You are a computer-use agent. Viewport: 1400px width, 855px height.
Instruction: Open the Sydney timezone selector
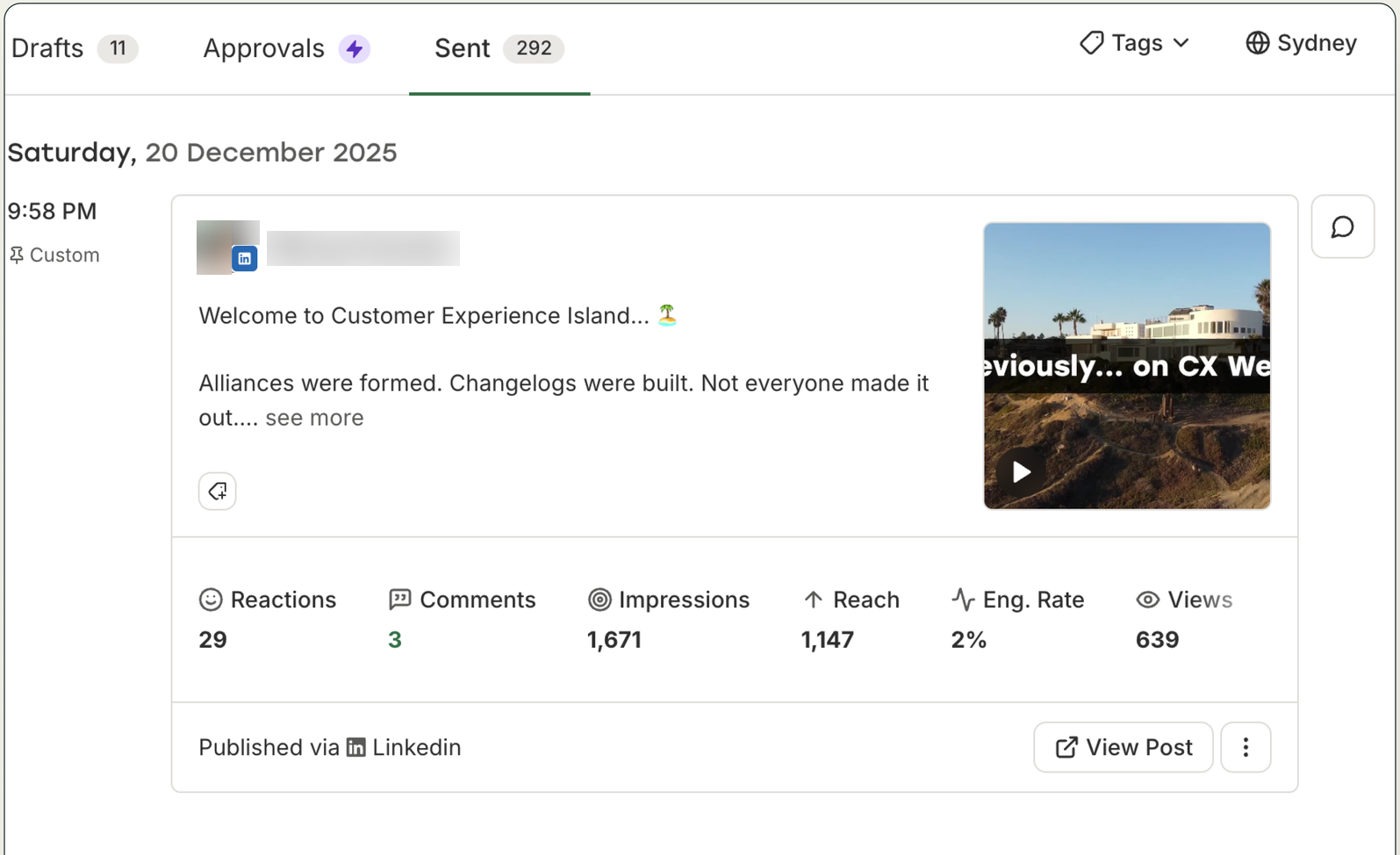(x=1301, y=43)
